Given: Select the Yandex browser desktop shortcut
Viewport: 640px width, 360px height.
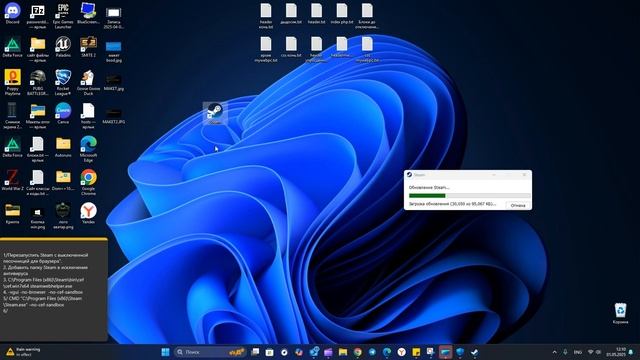Looking at the screenshot, I should pyautogui.click(x=88, y=213).
